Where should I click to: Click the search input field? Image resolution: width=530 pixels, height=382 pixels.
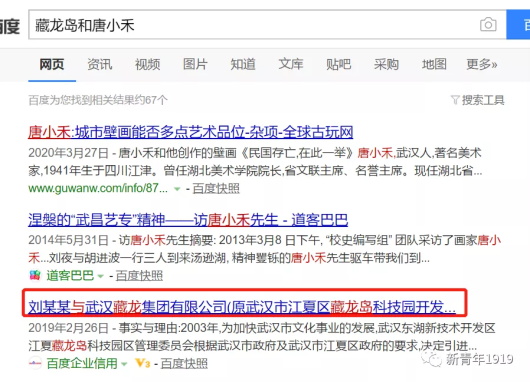(254, 25)
